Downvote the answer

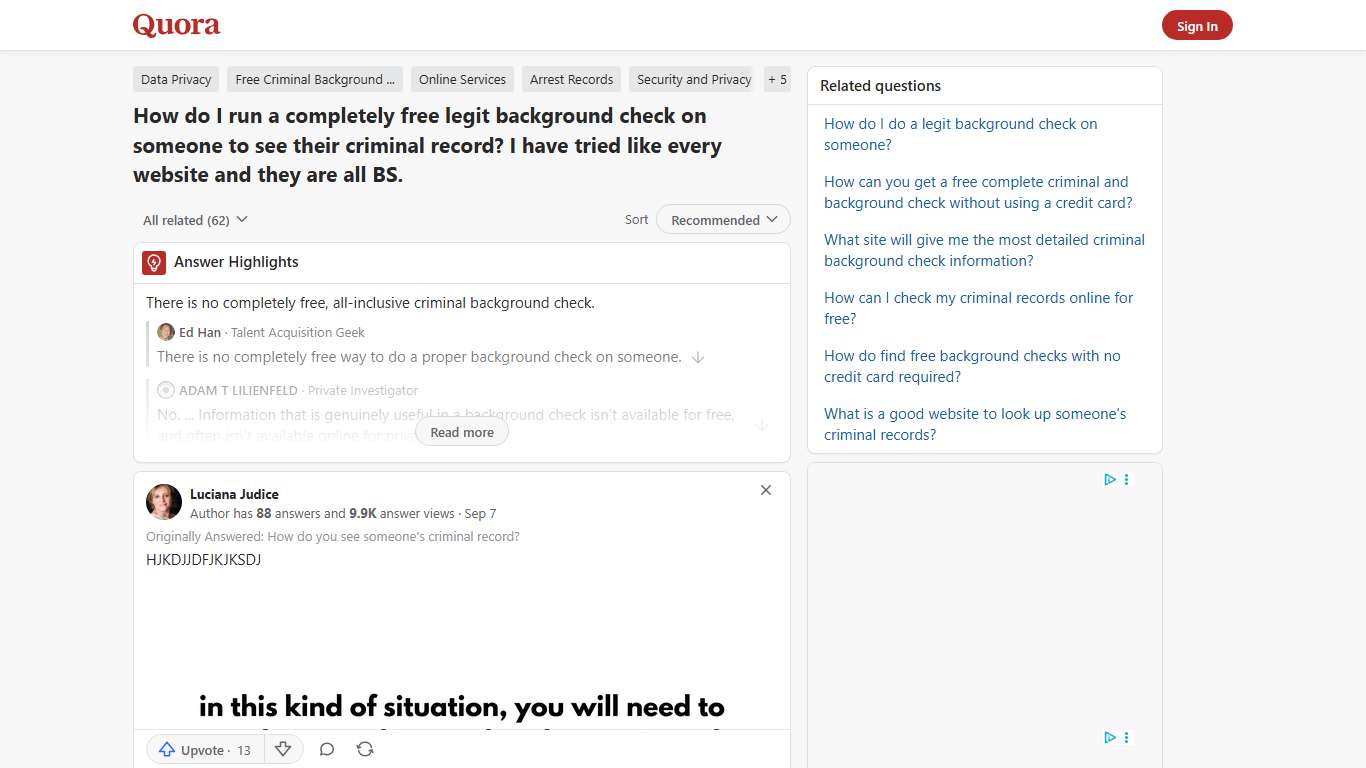pos(283,748)
